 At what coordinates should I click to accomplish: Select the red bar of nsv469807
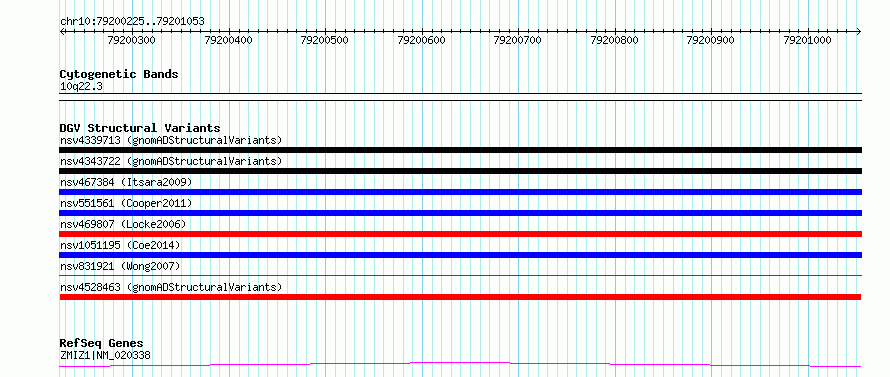(x=460, y=234)
